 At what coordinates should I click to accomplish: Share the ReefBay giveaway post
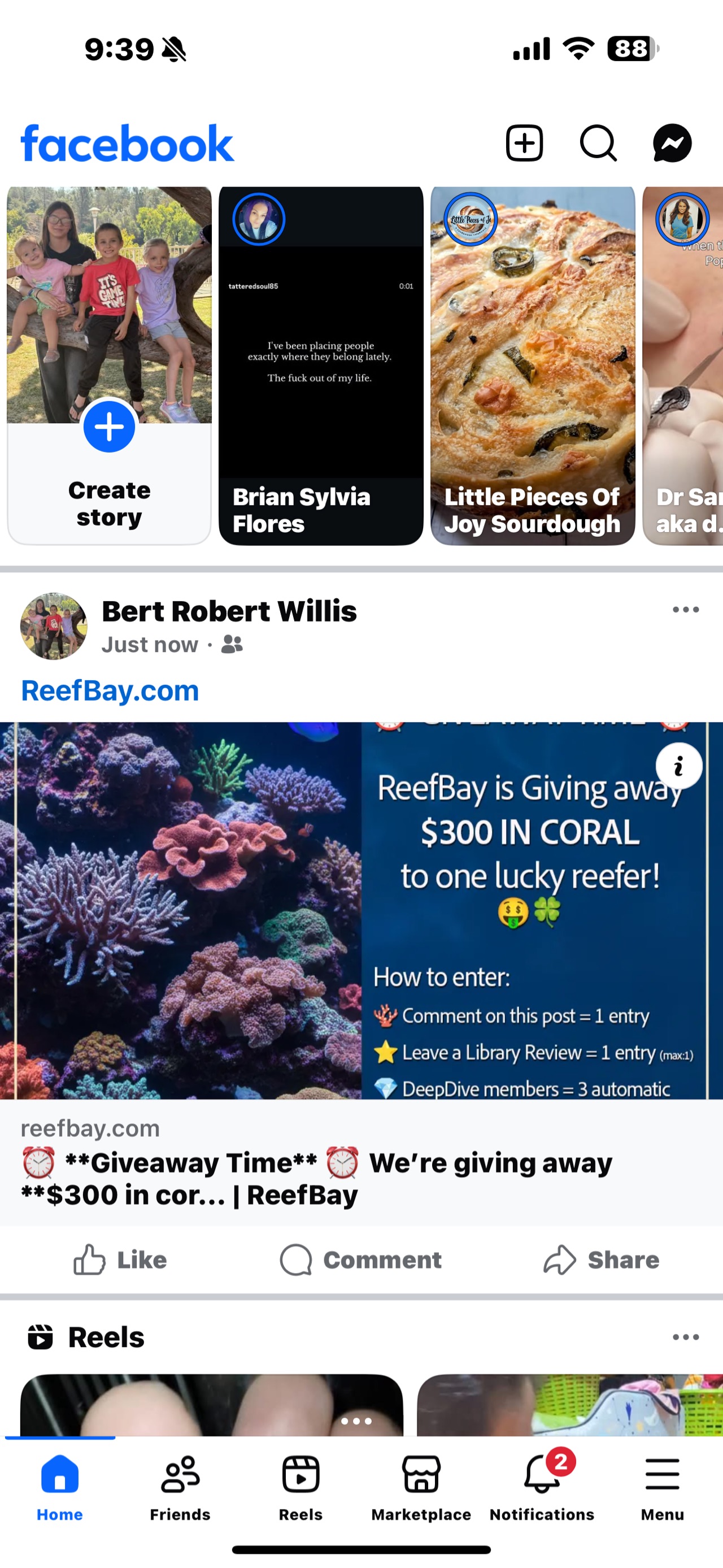(602, 1259)
